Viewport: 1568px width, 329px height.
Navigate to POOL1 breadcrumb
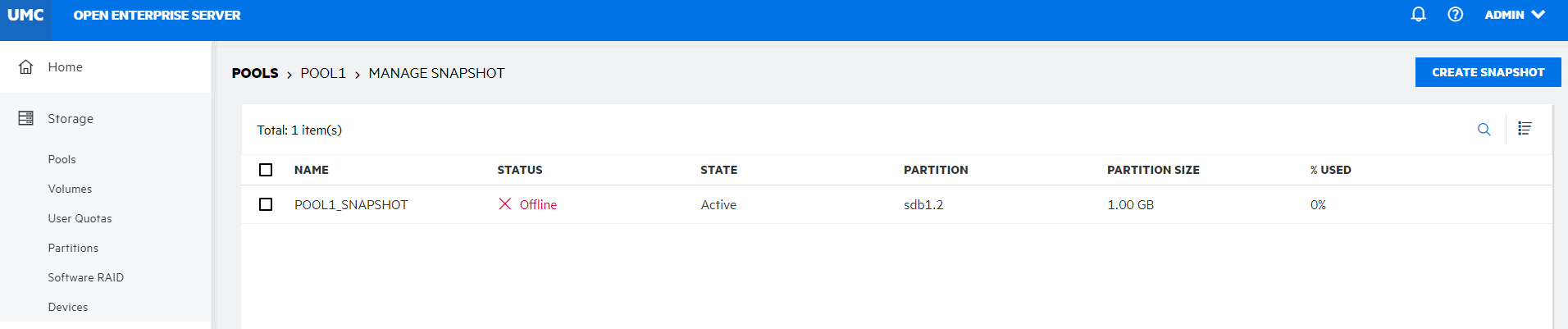pos(323,74)
